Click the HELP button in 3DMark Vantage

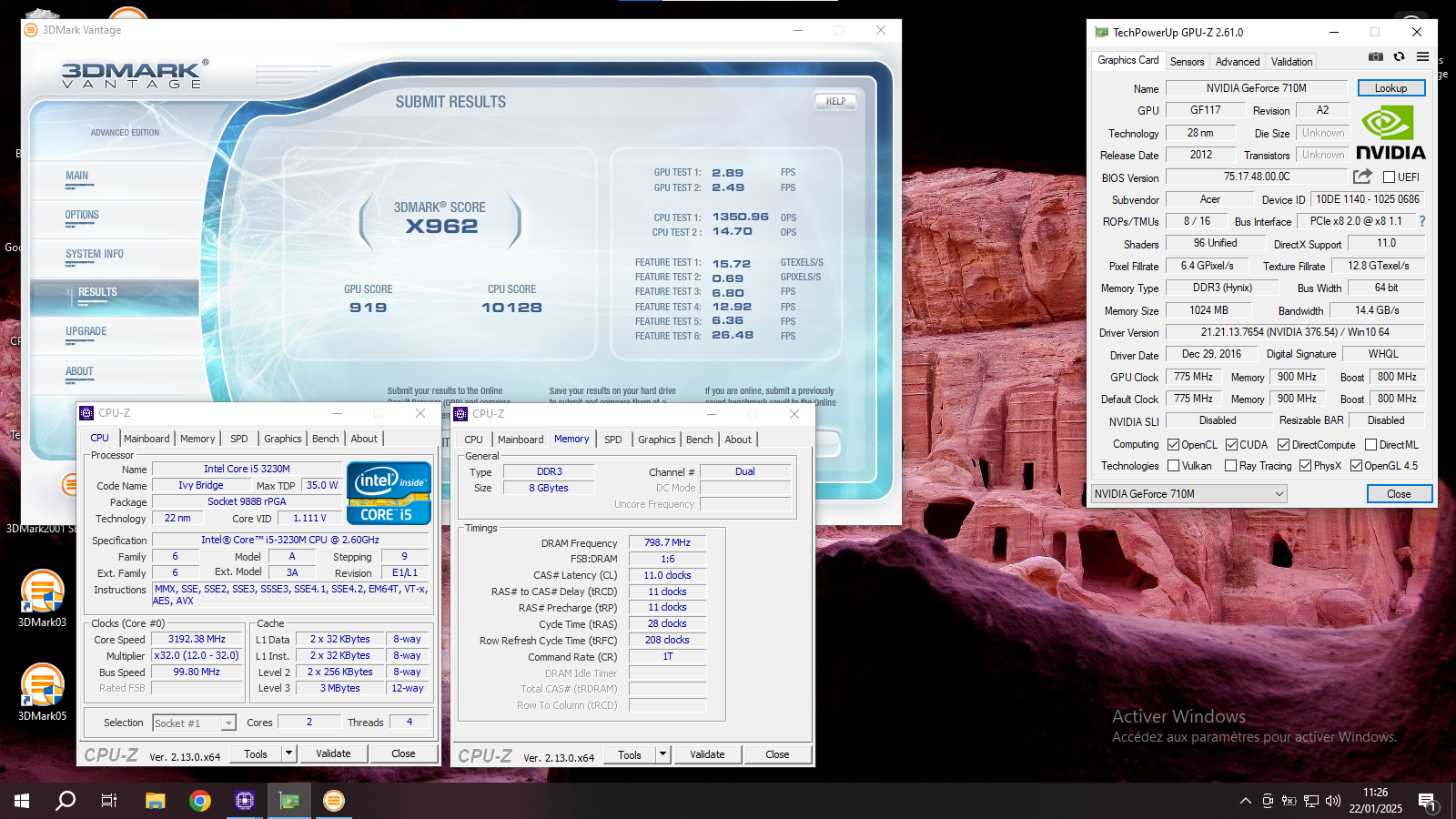835,102
